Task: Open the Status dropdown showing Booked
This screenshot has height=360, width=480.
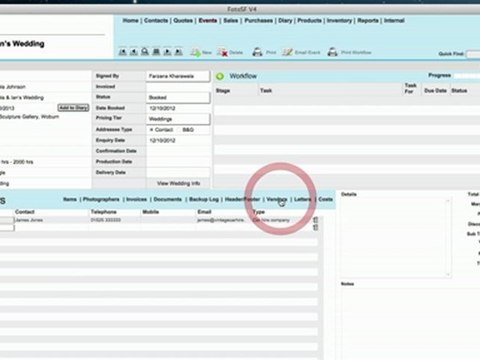Action: (178, 97)
